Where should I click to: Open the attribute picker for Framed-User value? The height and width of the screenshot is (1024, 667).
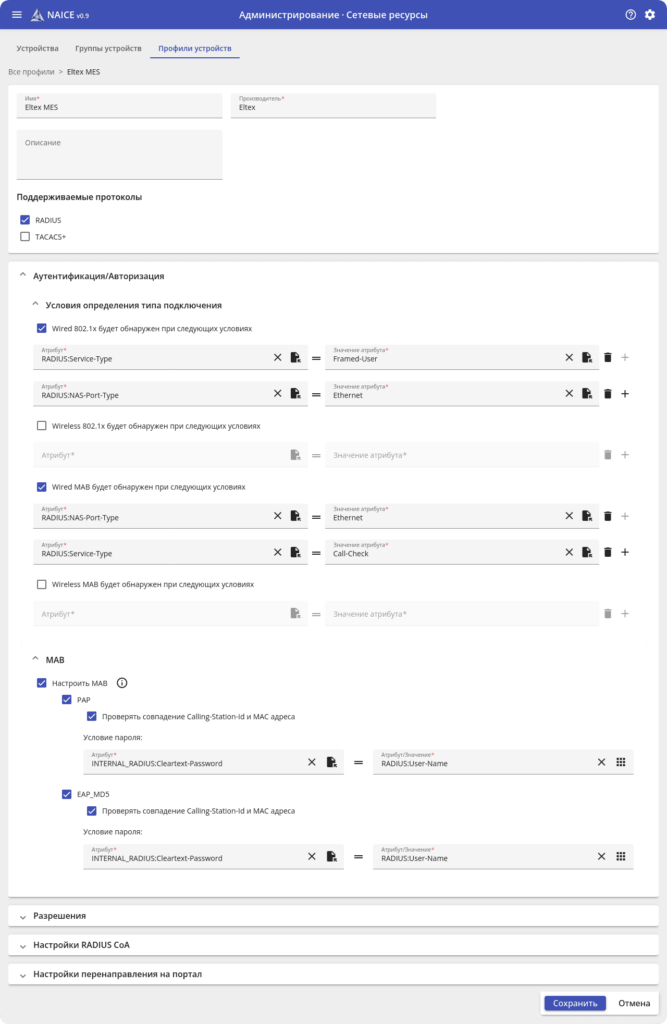pos(587,357)
